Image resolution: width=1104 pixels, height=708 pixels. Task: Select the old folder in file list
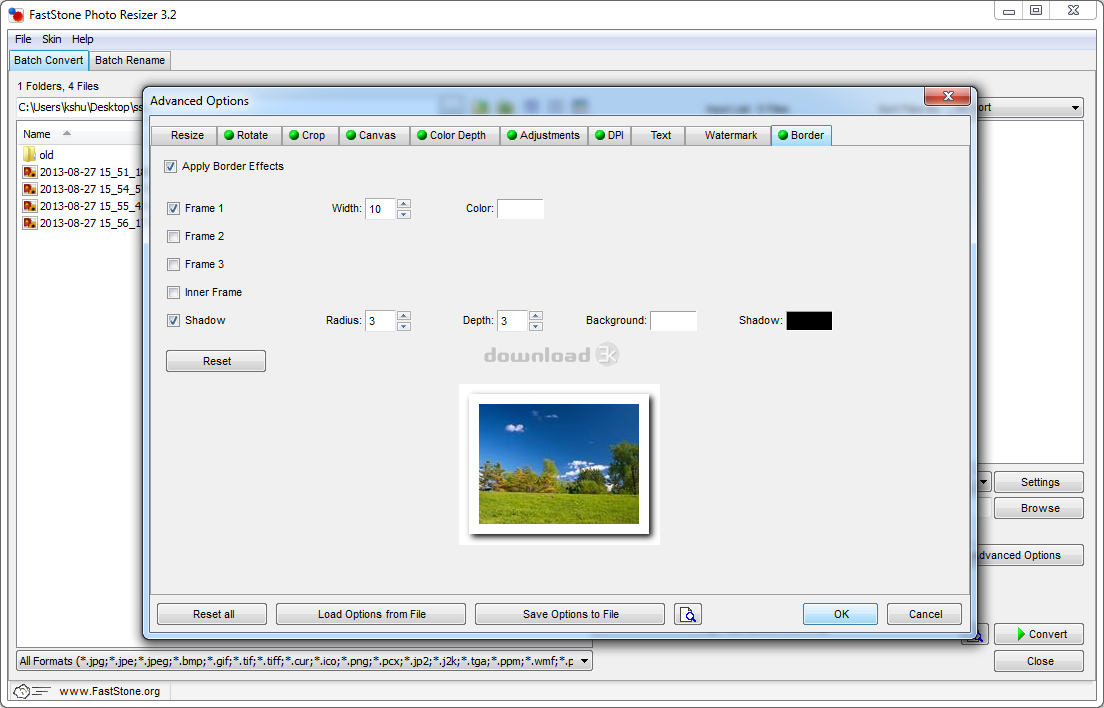46,155
